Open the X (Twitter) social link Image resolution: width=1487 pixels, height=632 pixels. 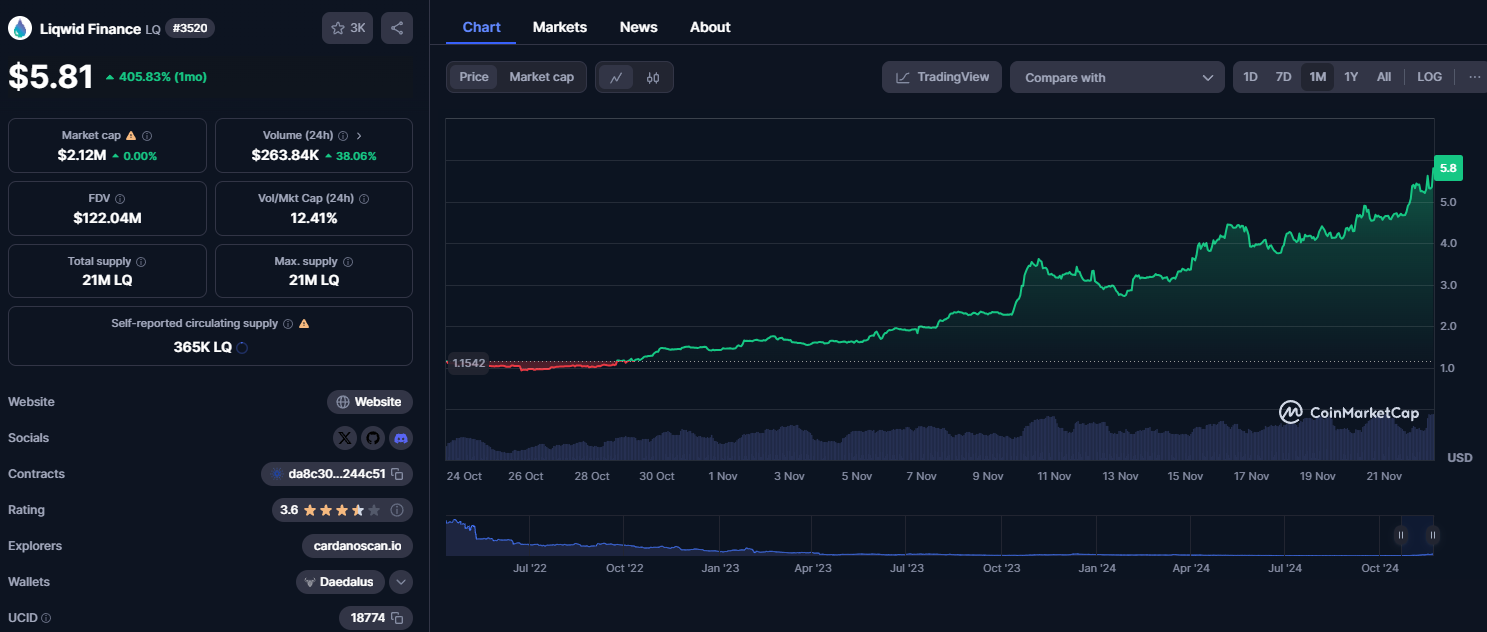tap(345, 438)
